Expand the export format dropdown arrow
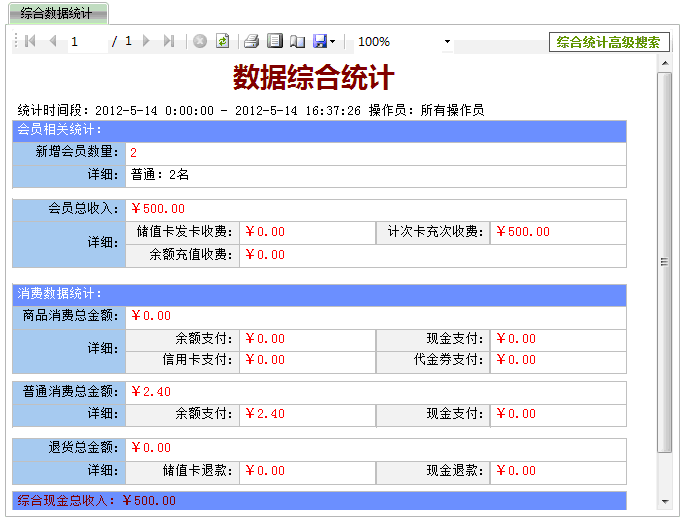 click(333, 42)
